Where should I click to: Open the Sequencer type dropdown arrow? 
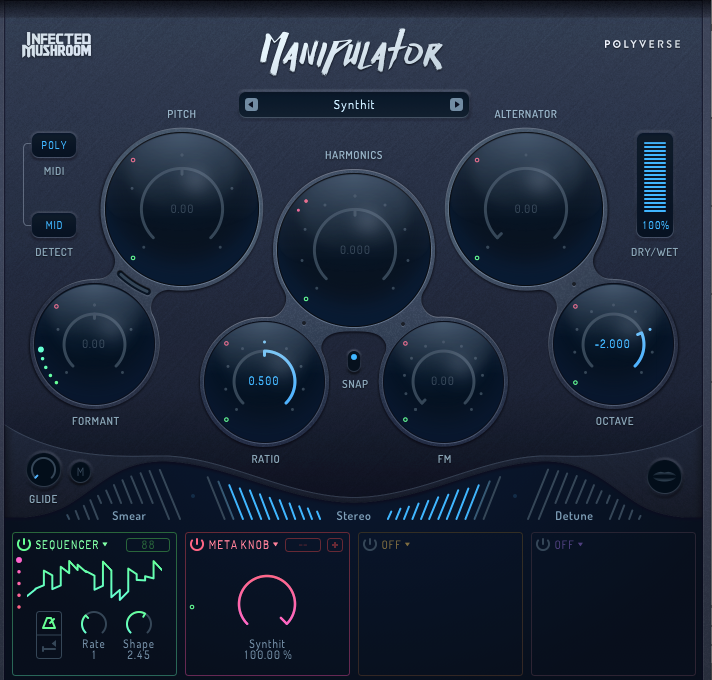(x=105, y=544)
